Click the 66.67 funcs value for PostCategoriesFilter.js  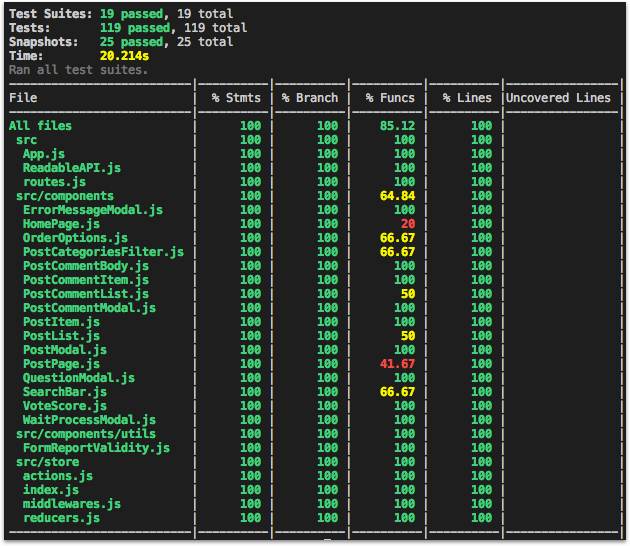click(x=397, y=252)
